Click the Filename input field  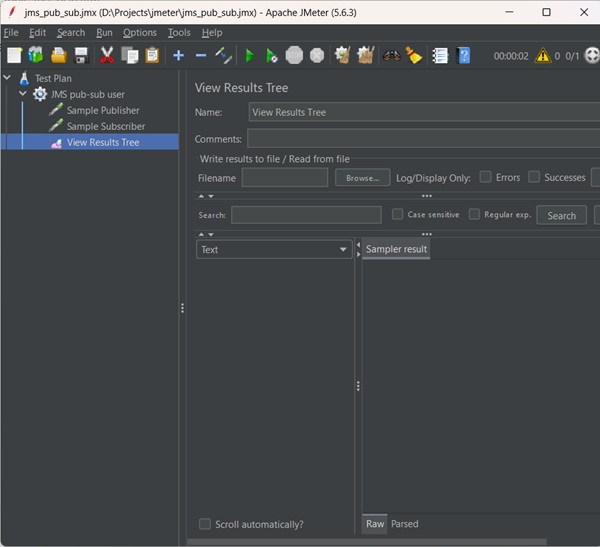(284, 178)
